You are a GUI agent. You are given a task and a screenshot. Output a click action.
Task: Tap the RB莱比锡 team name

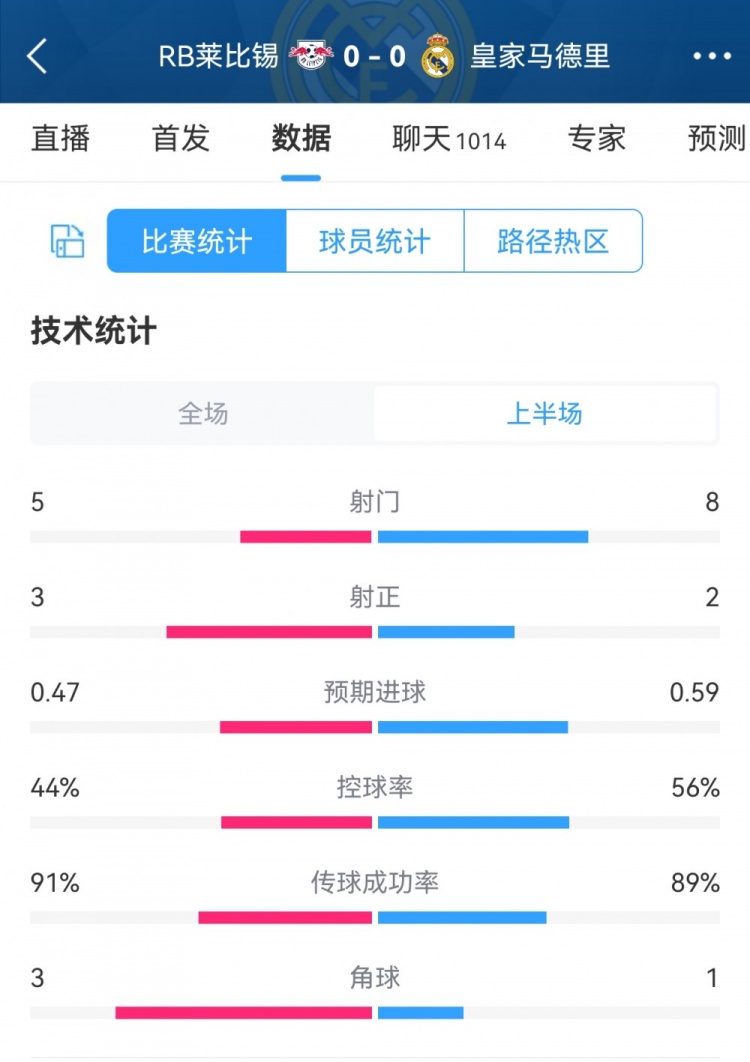[219, 56]
